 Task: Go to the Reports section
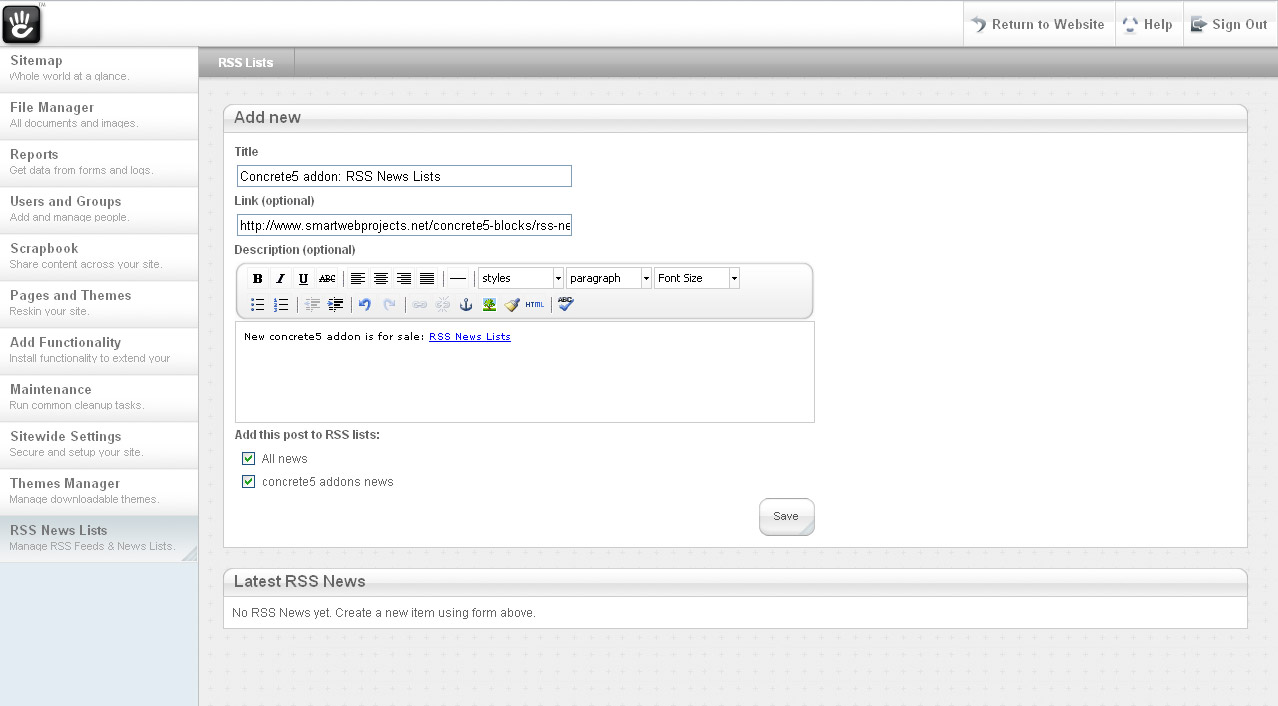99,163
